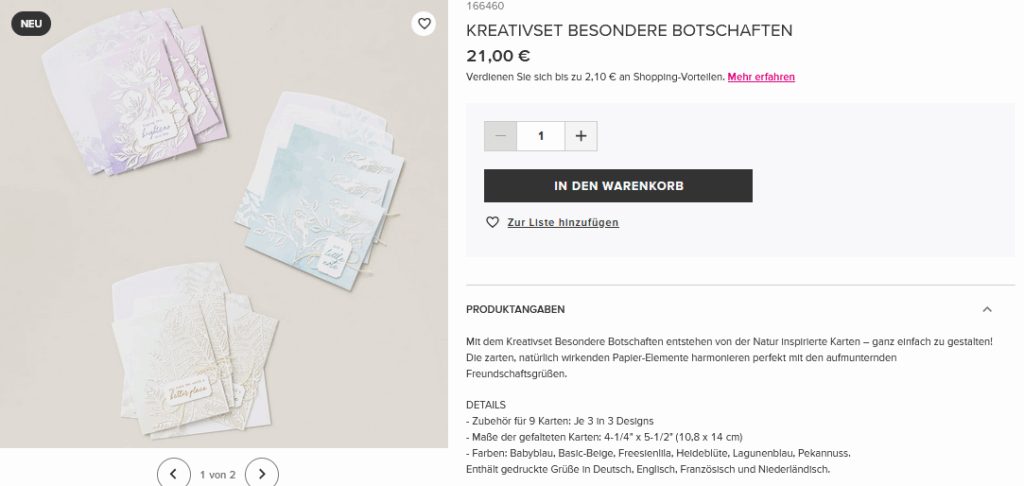This screenshot has width=1024, height=486.
Task: Follow the Mehr erfahren link
Action: (761, 77)
